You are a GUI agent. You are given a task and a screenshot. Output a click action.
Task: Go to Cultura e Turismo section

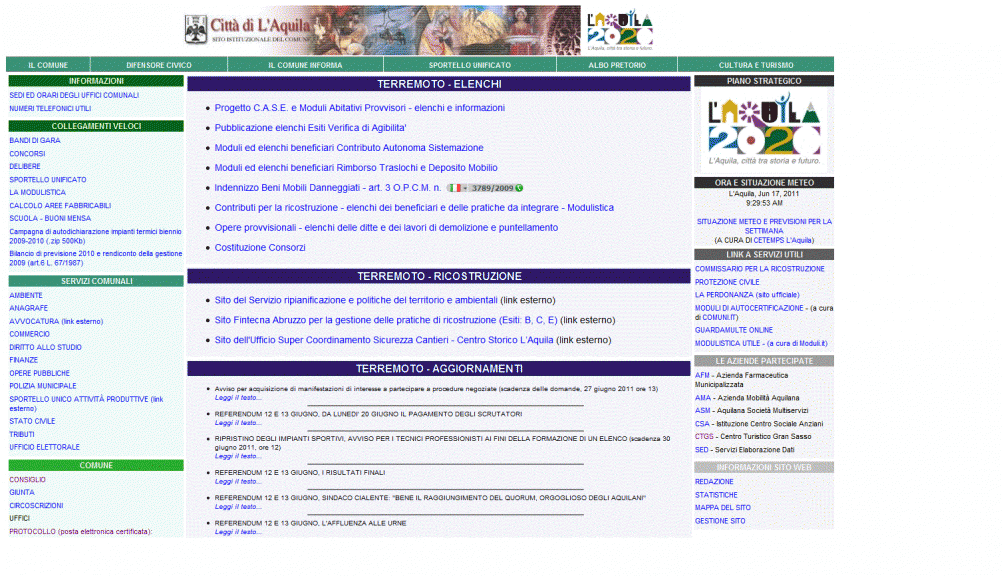[x=755, y=65]
